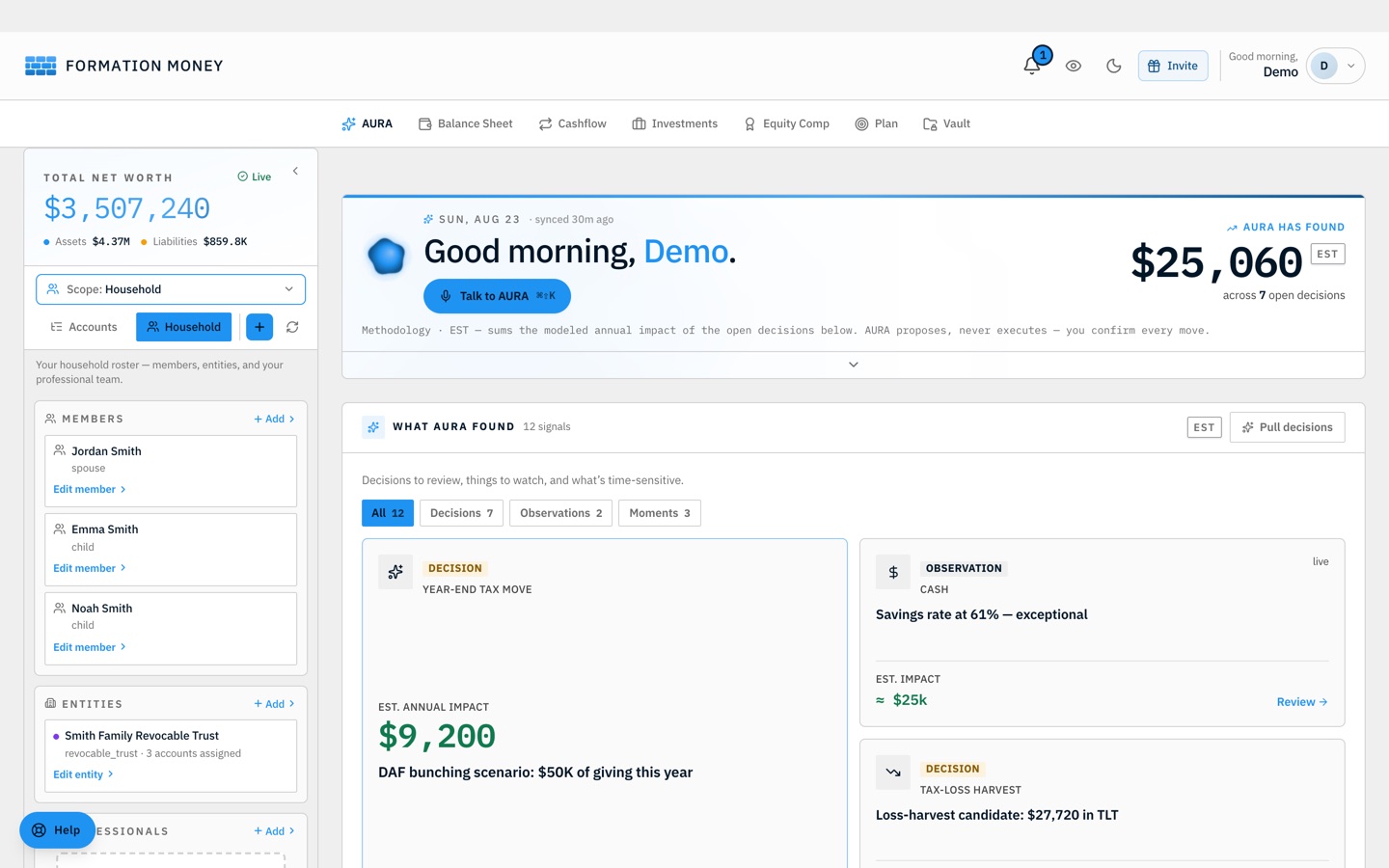This screenshot has width=1389, height=868.
Task: Filter signals by Observations 2
Action: click(x=561, y=513)
